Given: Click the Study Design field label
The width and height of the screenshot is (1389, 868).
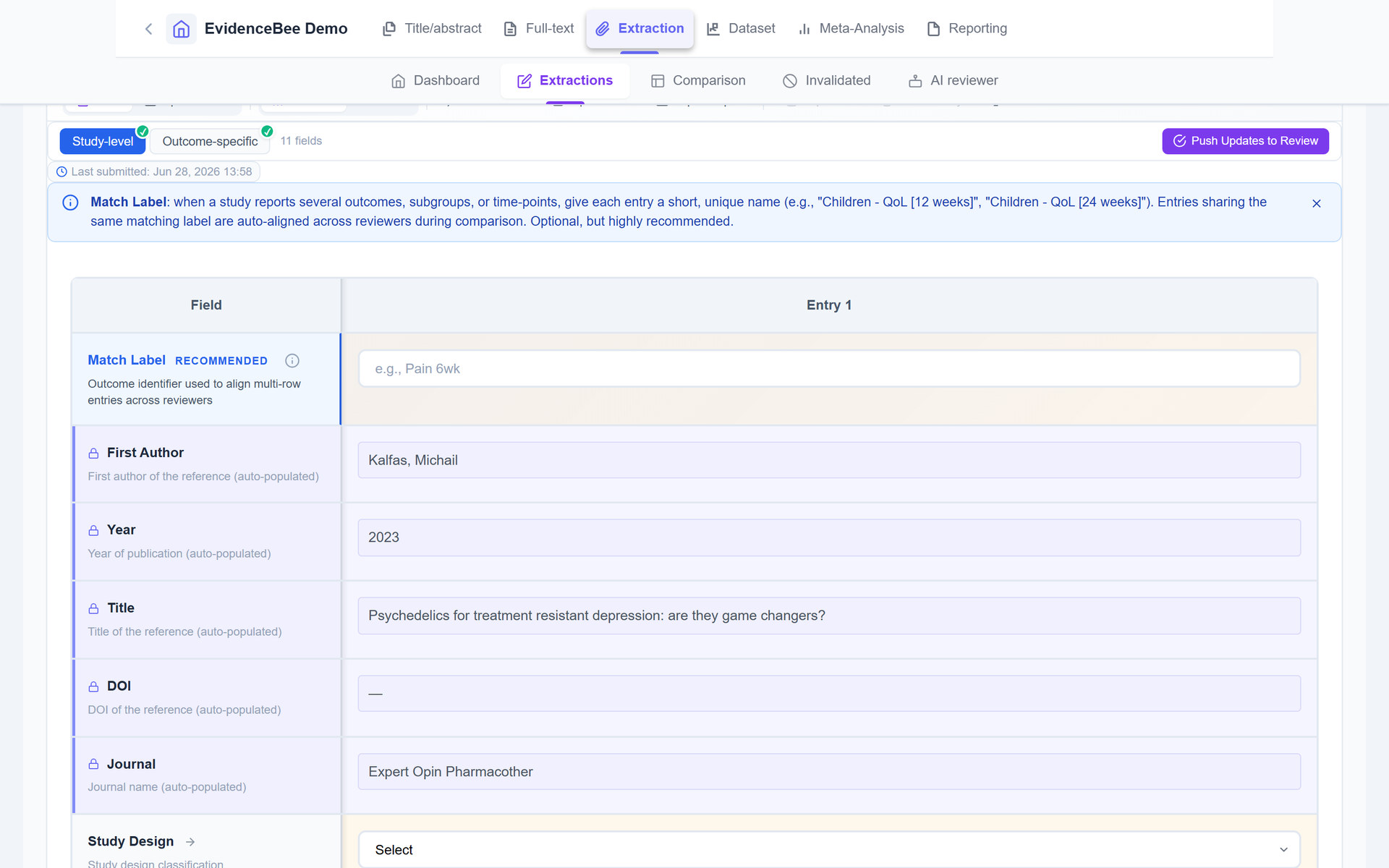Looking at the screenshot, I should click(x=131, y=841).
